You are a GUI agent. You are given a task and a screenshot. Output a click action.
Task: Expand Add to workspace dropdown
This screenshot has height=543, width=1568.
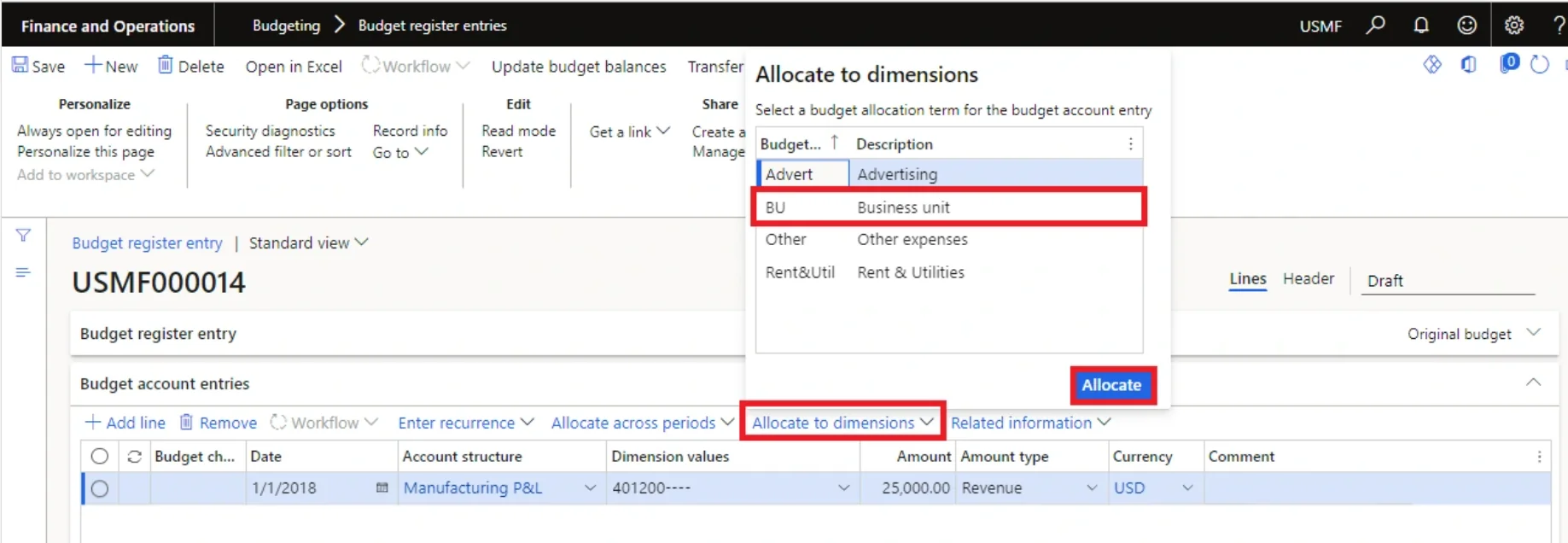pos(85,174)
